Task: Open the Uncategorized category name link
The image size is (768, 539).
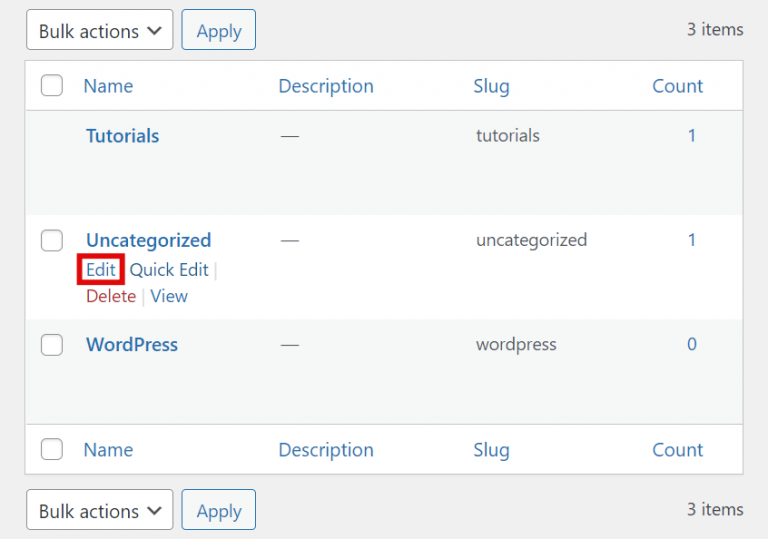Action: click(x=148, y=240)
